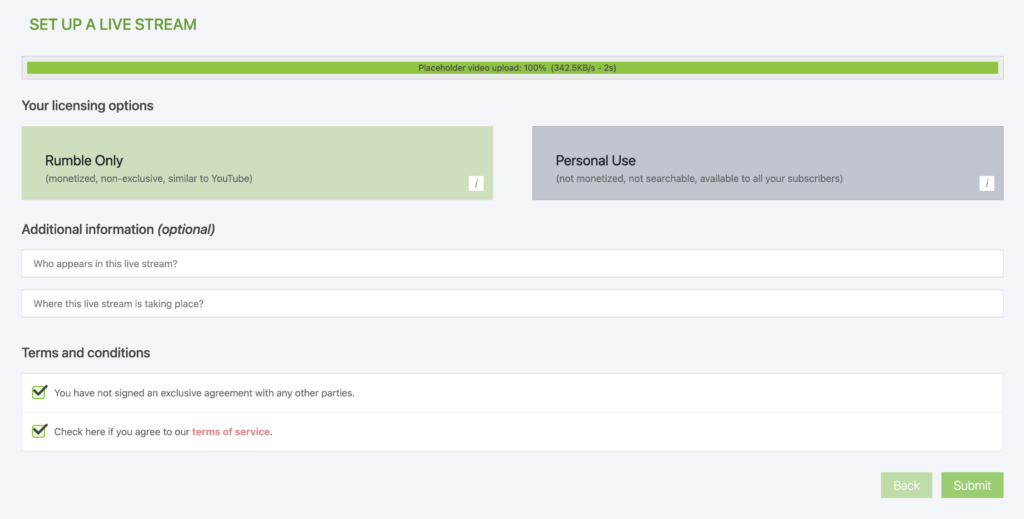Click the 'Your licensing options' heading

[x=88, y=105]
